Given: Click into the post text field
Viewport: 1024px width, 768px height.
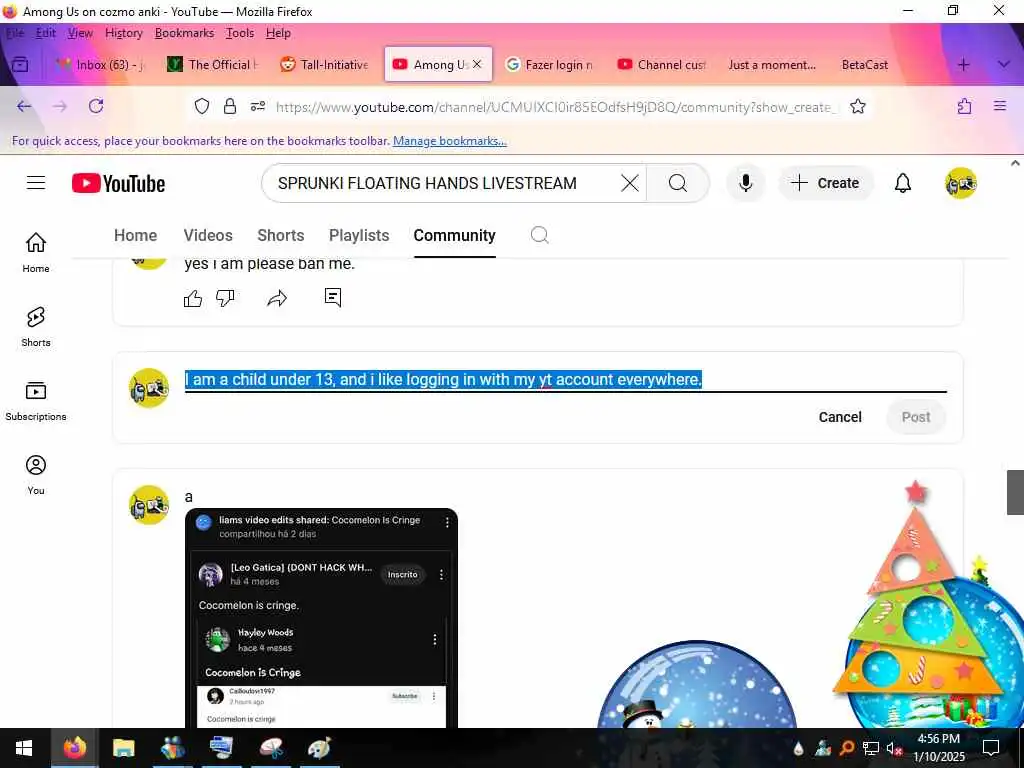Looking at the screenshot, I should [566, 380].
